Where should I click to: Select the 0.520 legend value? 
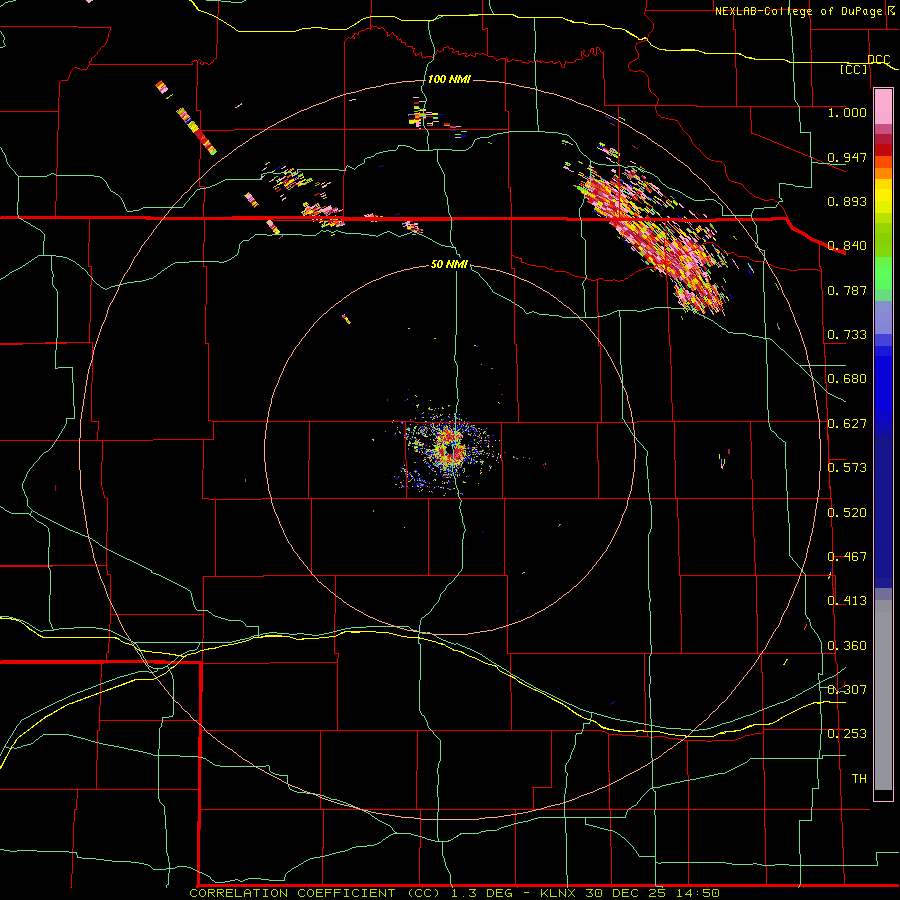click(x=847, y=513)
